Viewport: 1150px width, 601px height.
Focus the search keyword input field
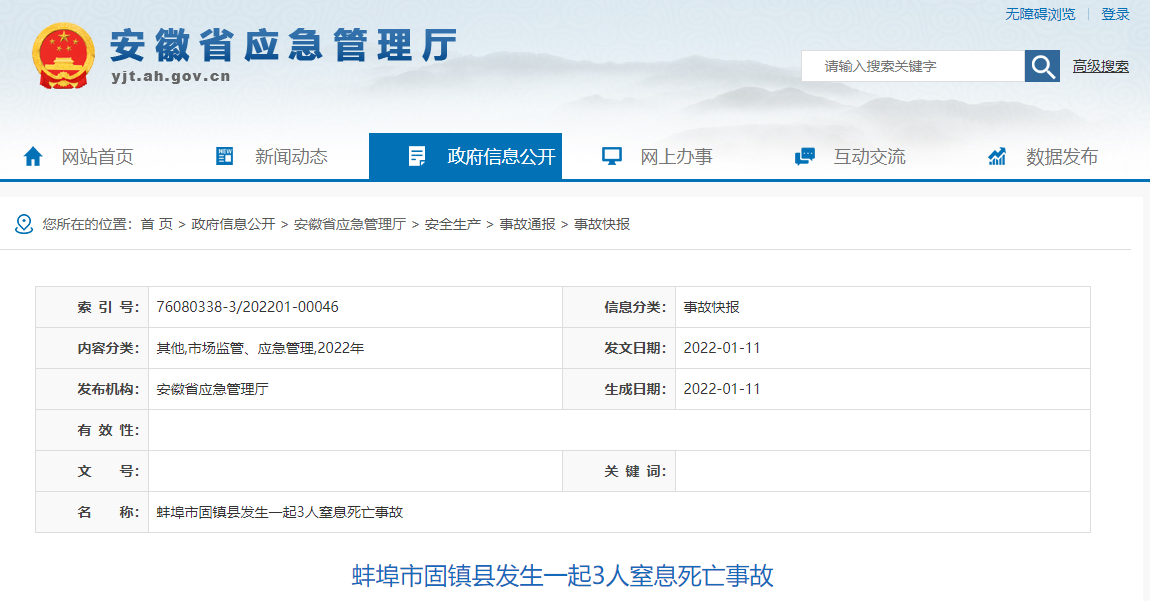tap(913, 66)
